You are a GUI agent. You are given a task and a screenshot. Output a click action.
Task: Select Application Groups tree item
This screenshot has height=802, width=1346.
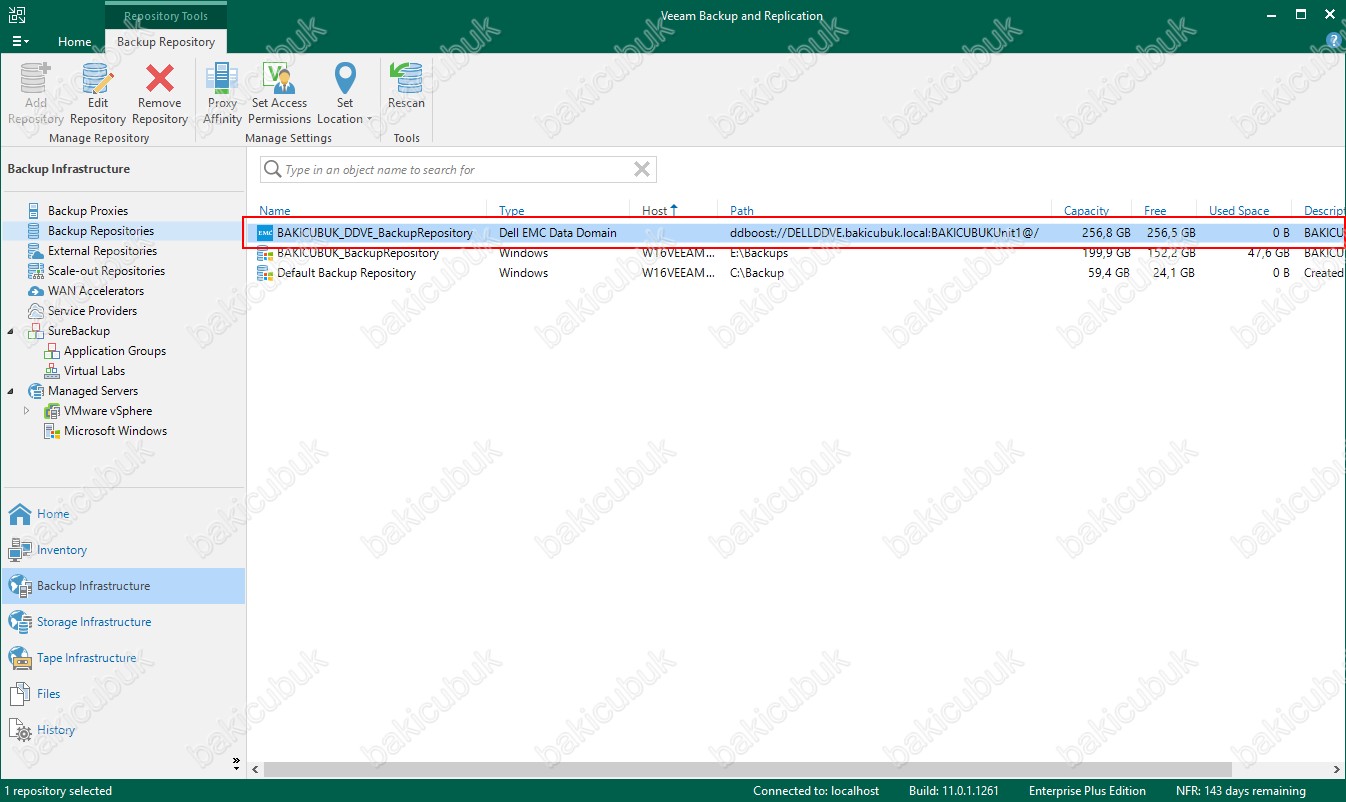115,351
